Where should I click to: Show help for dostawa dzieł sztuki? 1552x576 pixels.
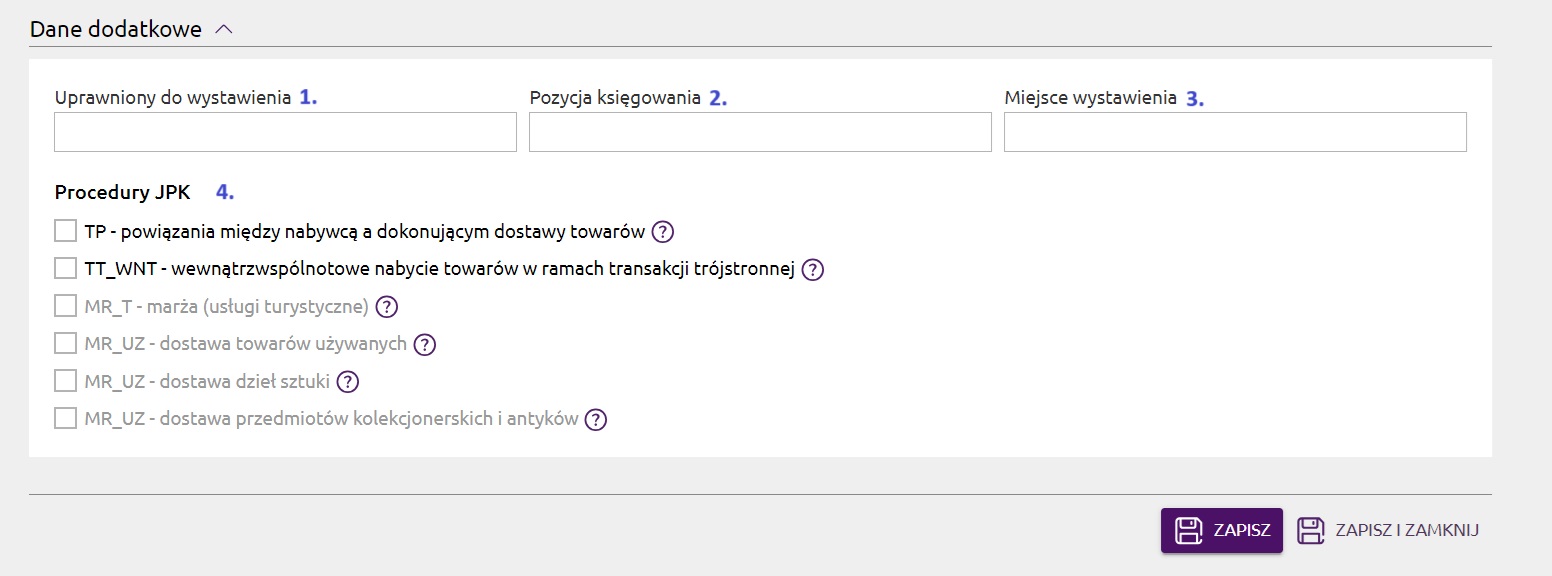(x=347, y=381)
